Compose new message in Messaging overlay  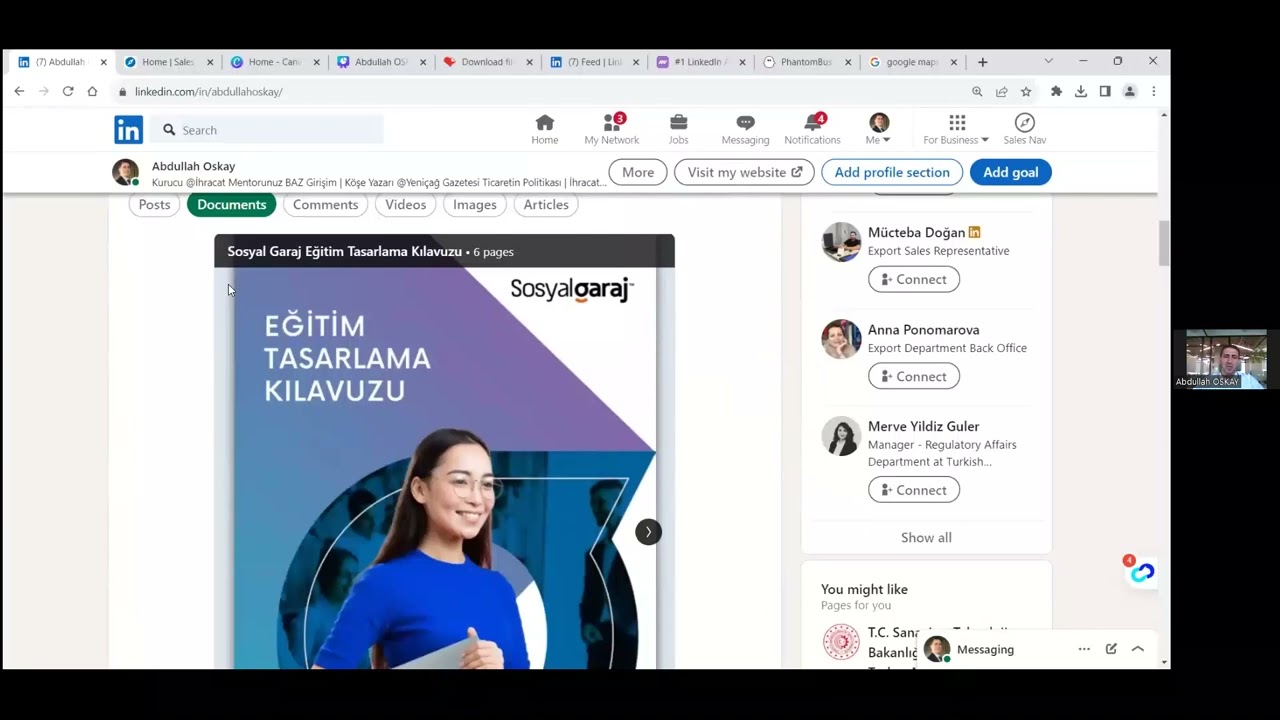[1111, 649]
